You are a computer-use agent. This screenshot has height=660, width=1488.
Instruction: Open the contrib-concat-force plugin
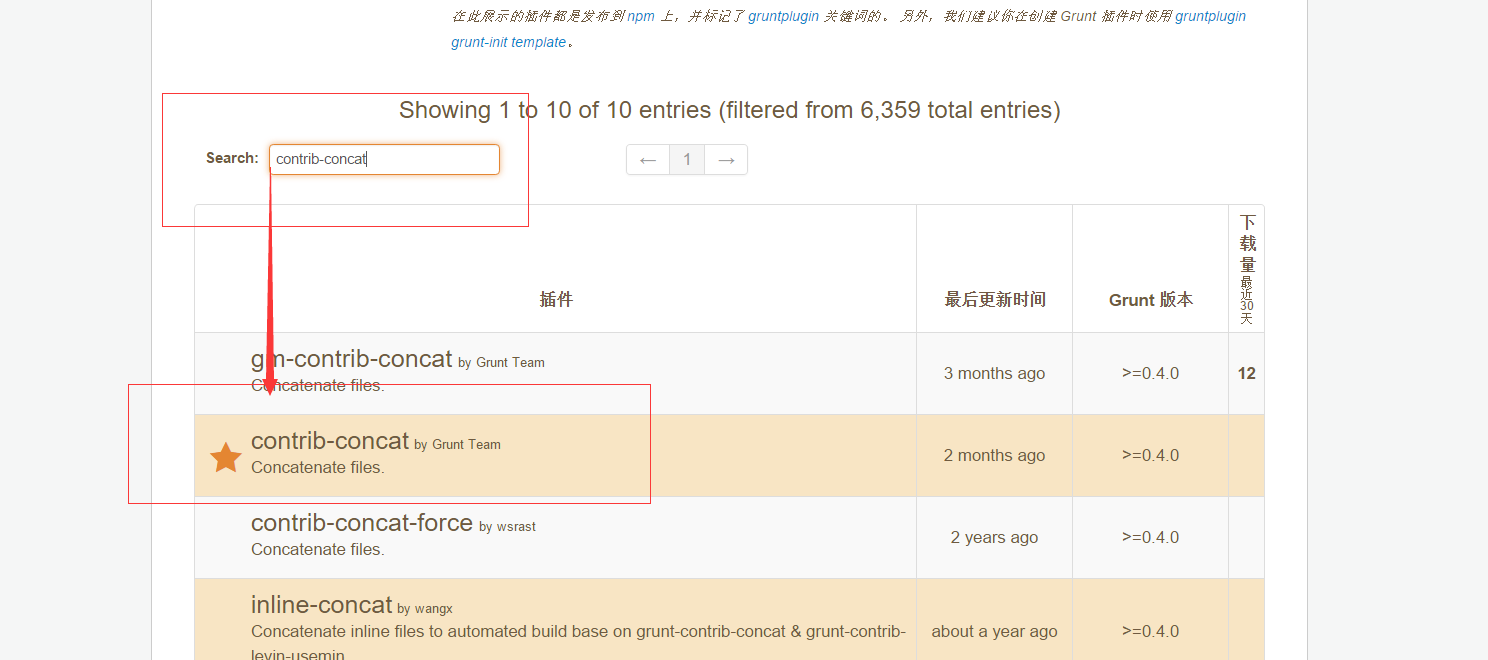pyautogui.click(x=361, y=523)
